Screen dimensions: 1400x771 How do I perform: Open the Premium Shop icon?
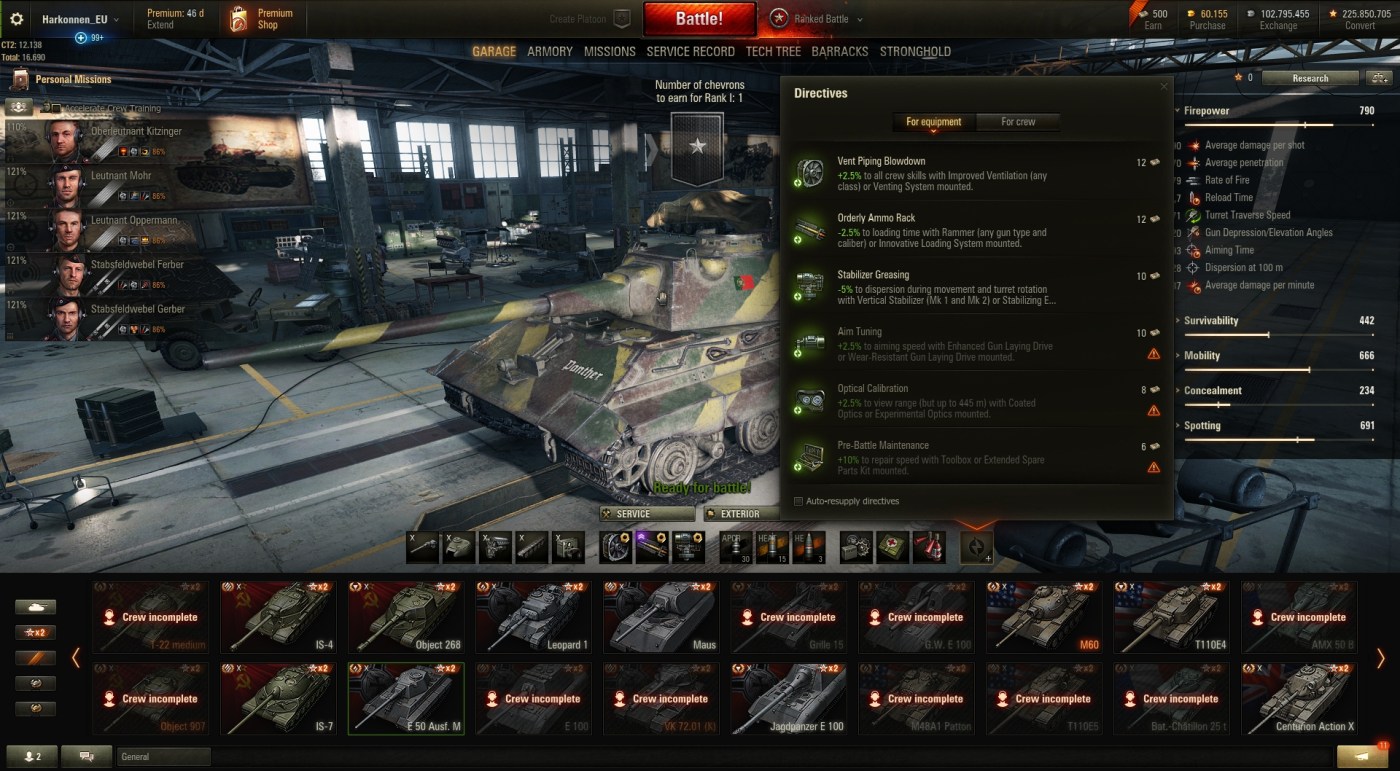[238, 19]
